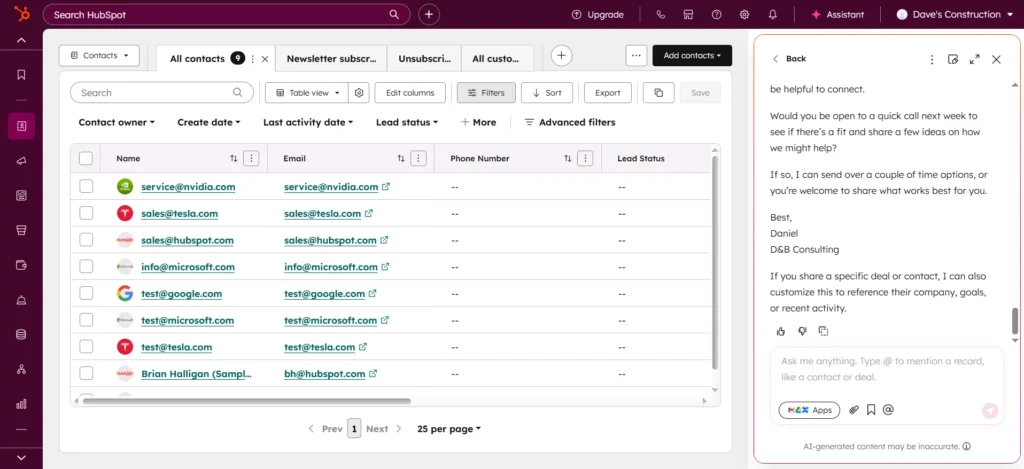Viewport: 1024px width, 469px height.
Task: Open table view settings gear icon
Action: (359, 93)
